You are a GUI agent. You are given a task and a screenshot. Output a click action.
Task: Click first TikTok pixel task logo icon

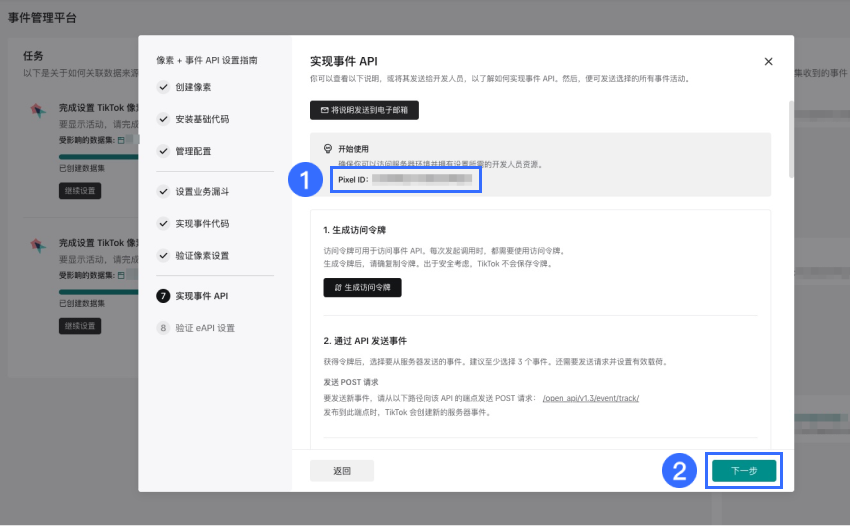pos(38,111)
